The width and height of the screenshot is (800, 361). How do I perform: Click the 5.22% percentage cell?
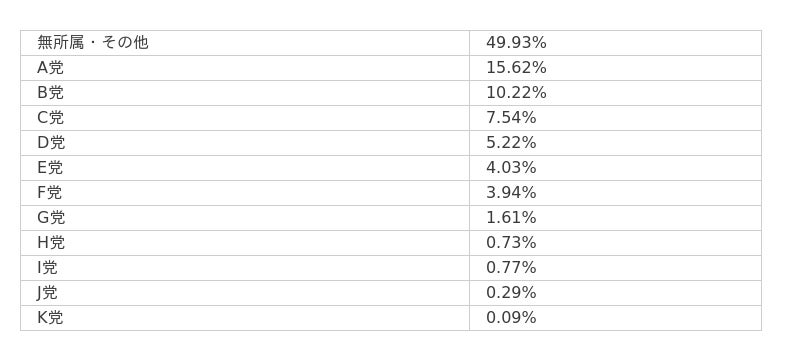(615, 143)
